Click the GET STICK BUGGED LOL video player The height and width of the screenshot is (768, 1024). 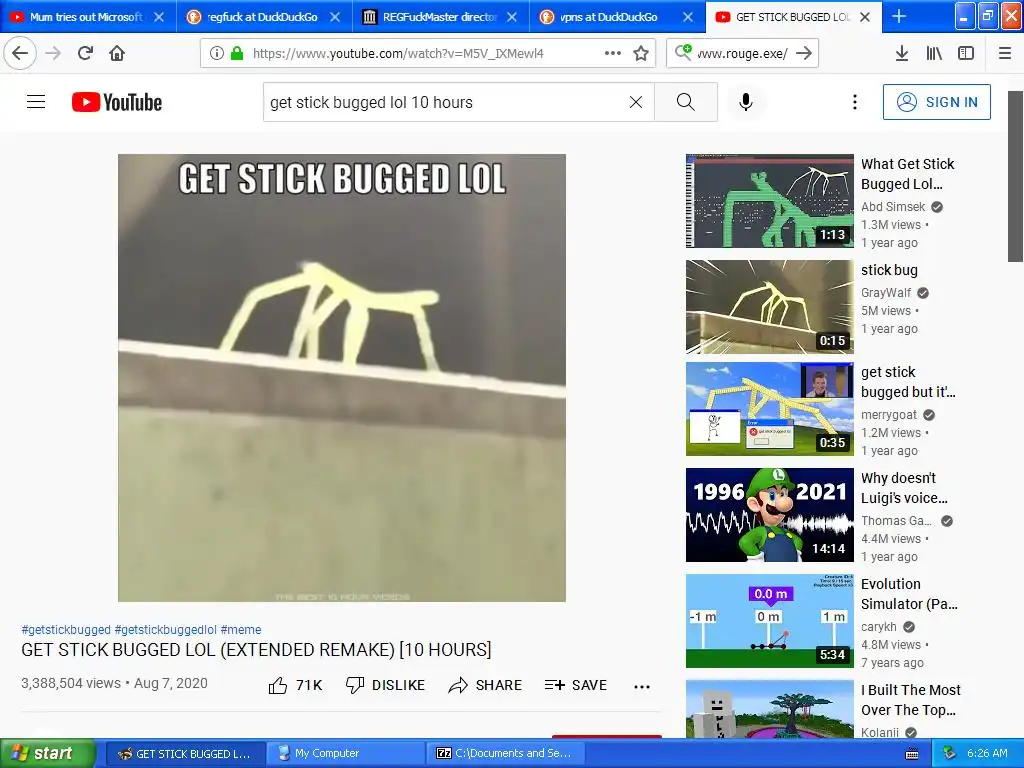342,377
